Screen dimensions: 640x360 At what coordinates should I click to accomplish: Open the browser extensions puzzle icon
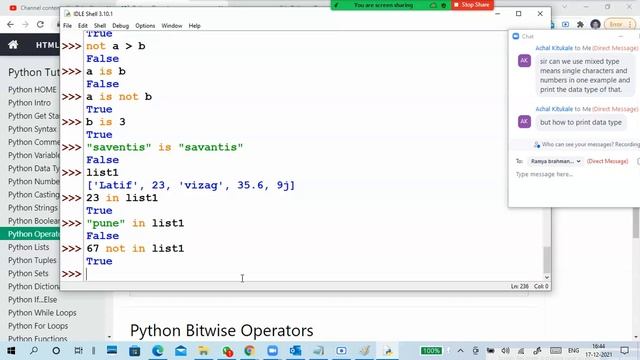580,24
